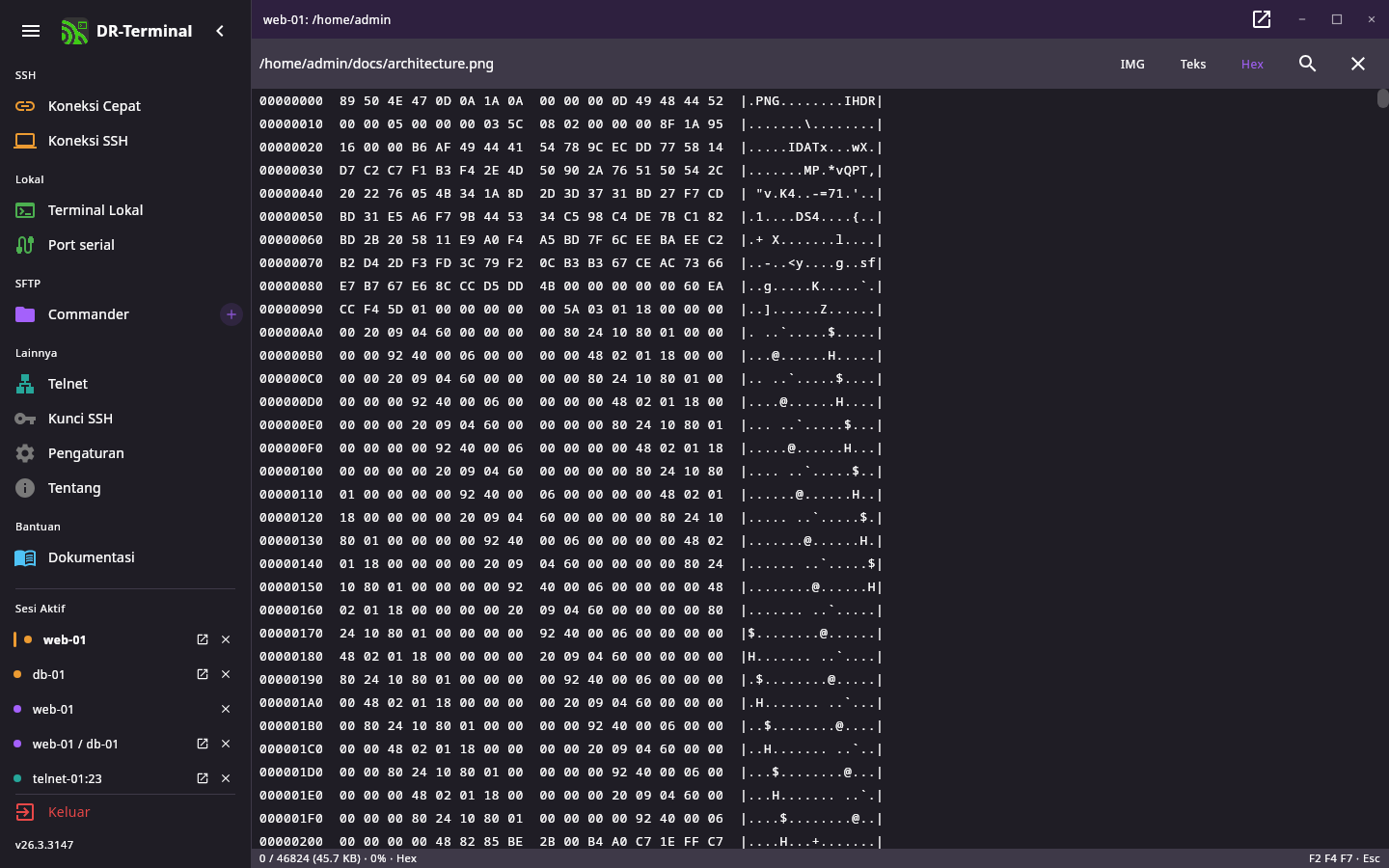Pop out the telnet-01:23 session
Screen dimensions: 1389x868
pyautogui.click(x=203, y=778)
